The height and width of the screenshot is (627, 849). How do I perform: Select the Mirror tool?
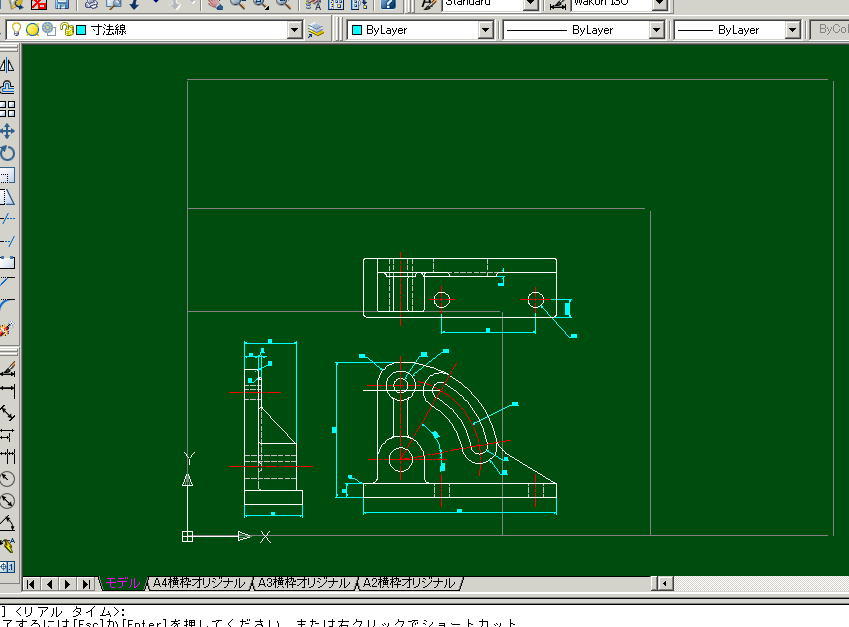point(7,65)
